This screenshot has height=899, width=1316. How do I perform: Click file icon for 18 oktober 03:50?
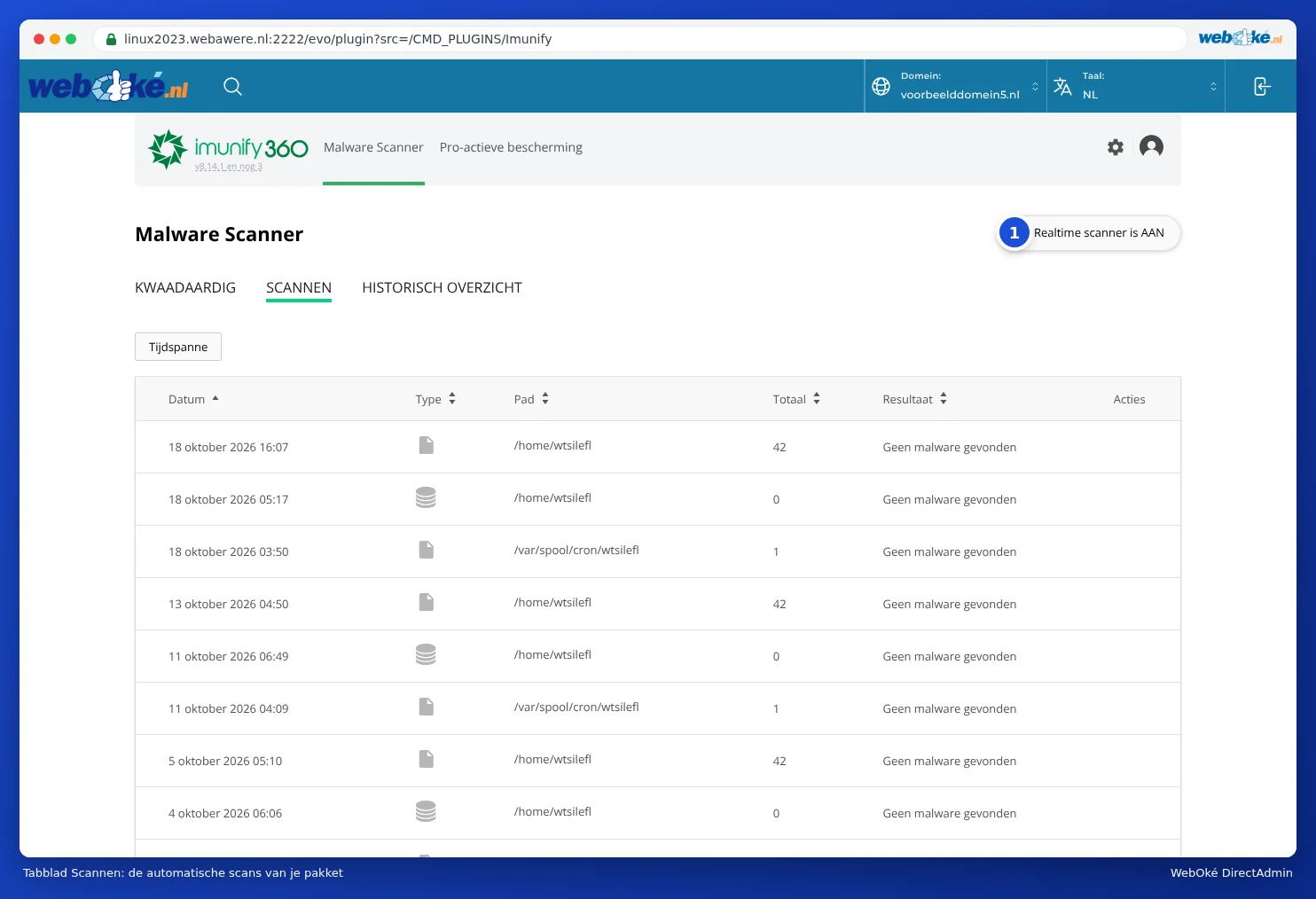tap(427, 550)
